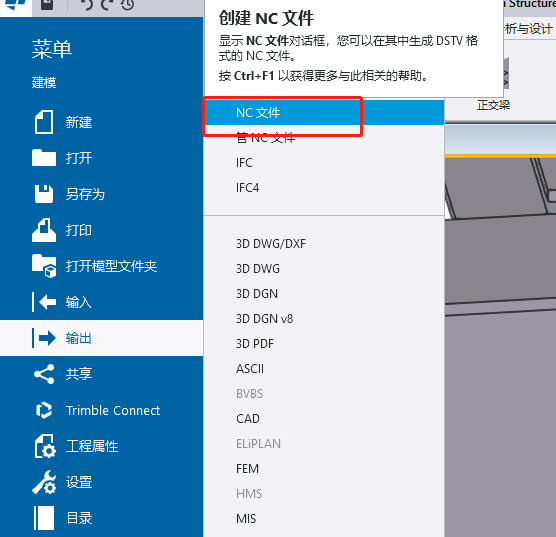The height and width of the screenshot is (537, 556).
Task: Click the Share icon
Action: tap(44, 374)
